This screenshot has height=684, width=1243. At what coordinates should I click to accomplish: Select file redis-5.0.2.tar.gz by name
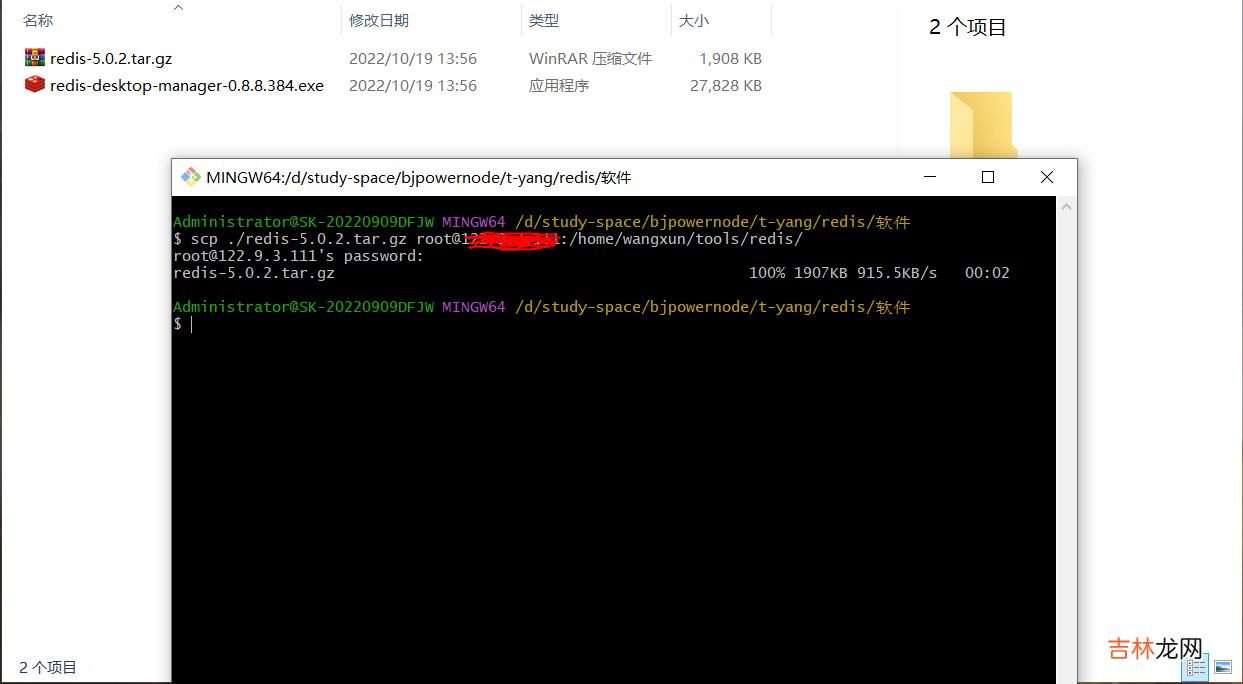[x=111, y=59]
